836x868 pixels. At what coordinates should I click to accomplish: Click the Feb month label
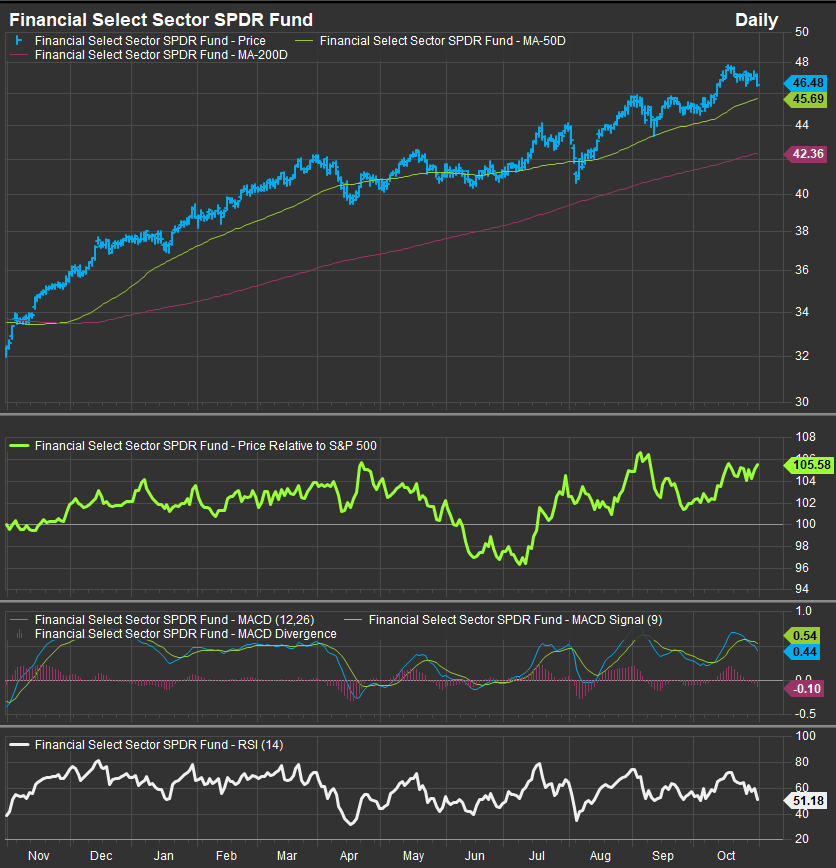[x=226, y=856]
